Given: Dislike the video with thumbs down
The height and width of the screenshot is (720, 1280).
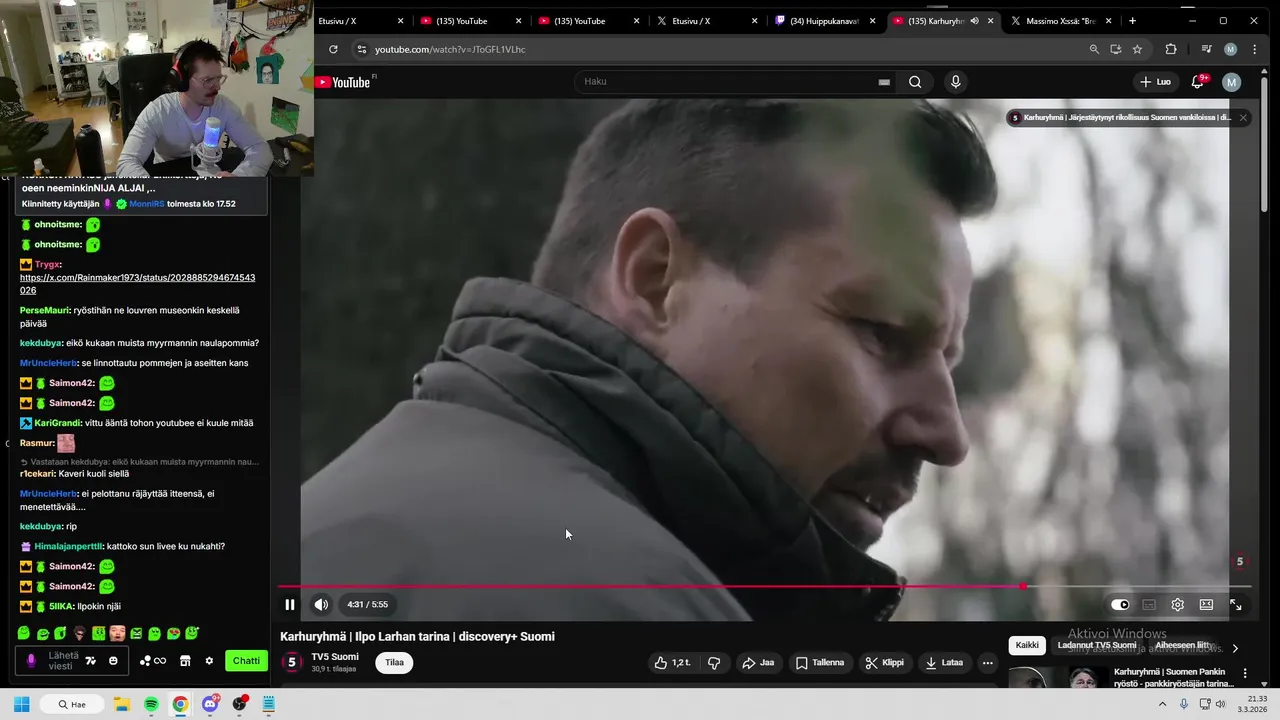Looking at the screenshot, I should tap(714, 662).
